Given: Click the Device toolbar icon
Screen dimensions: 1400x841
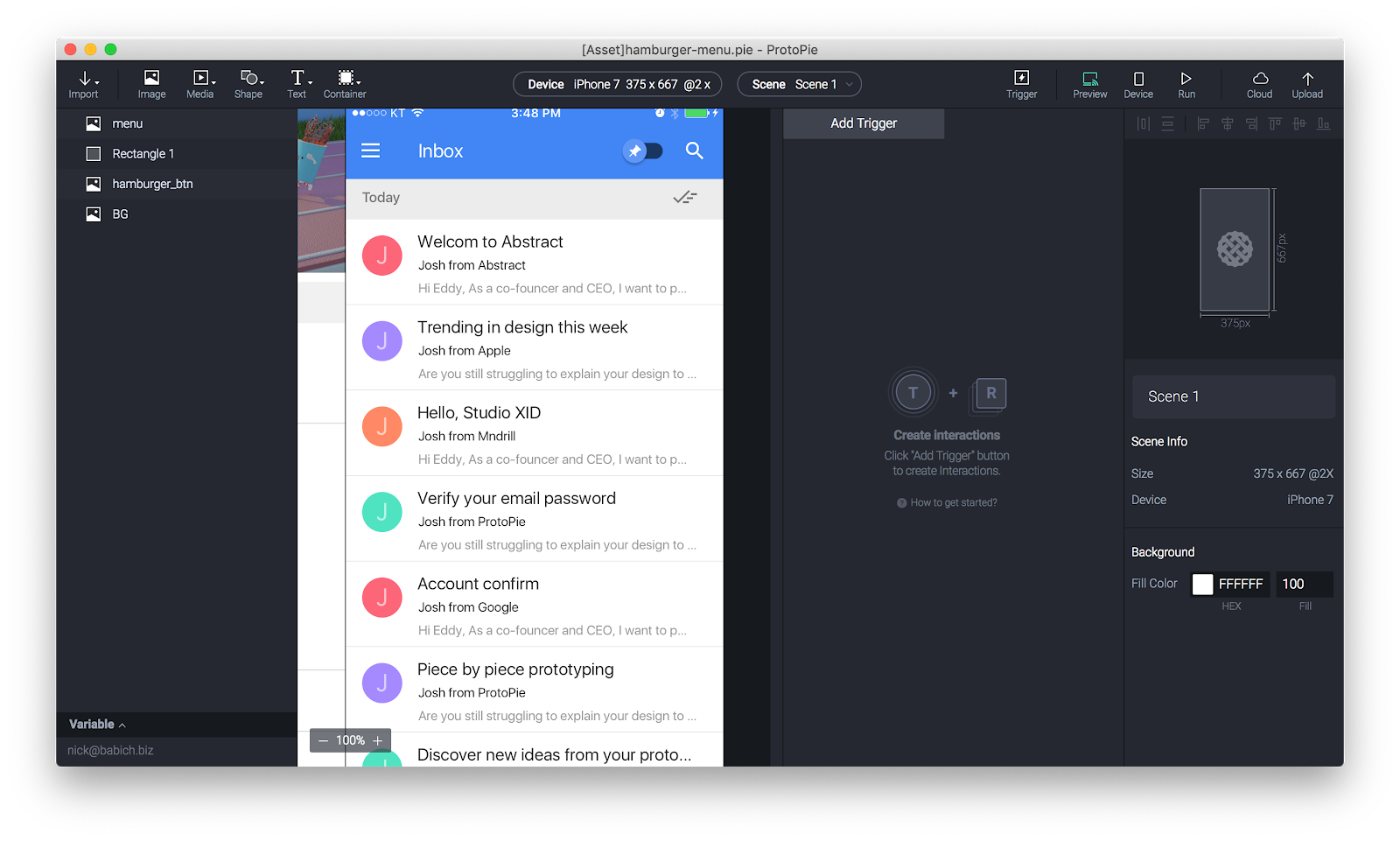Looking at the screenshot, I should click(1138, 84).
